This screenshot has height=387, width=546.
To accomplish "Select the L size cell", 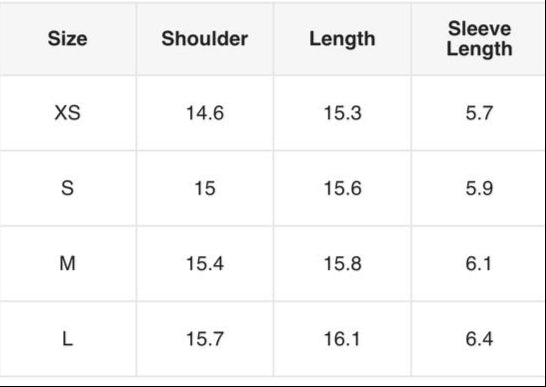I will (x=67, y=339).
